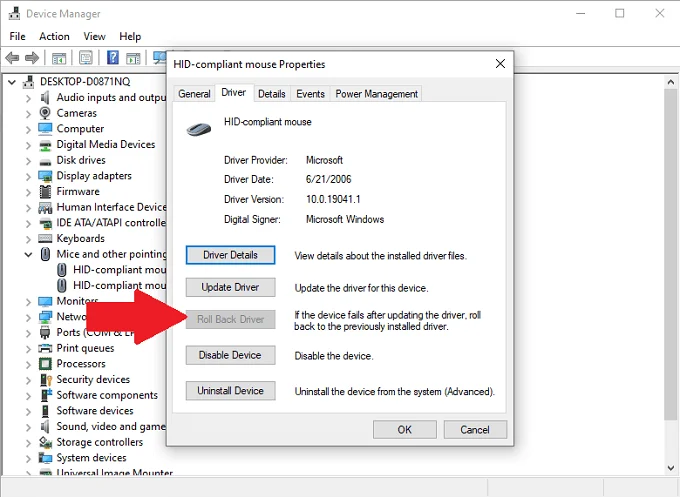Expand the Print queues node

tap(28, 349)
